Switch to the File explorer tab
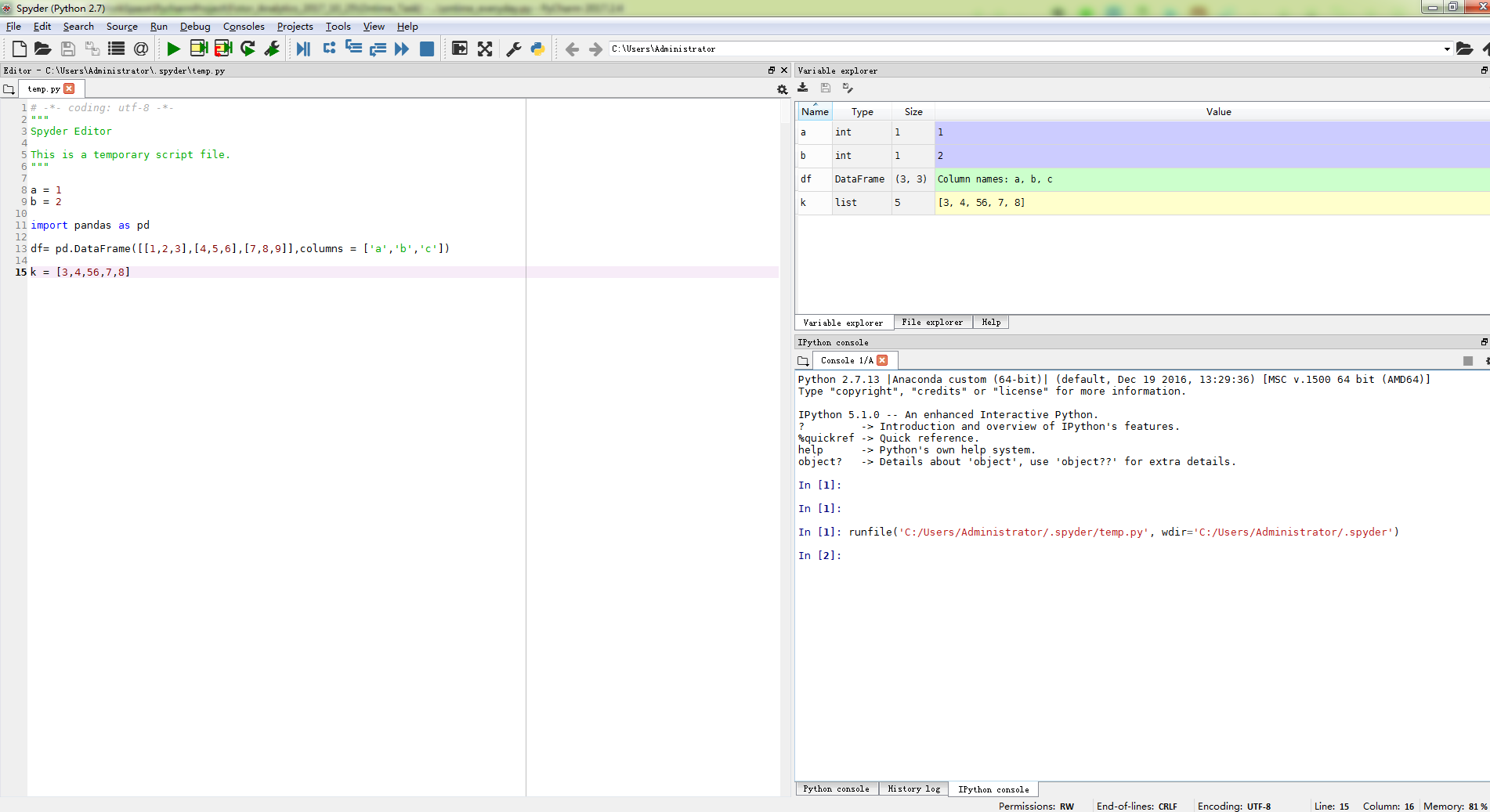1490x812 pixels. pyautogui.click(x=932, y=323)
